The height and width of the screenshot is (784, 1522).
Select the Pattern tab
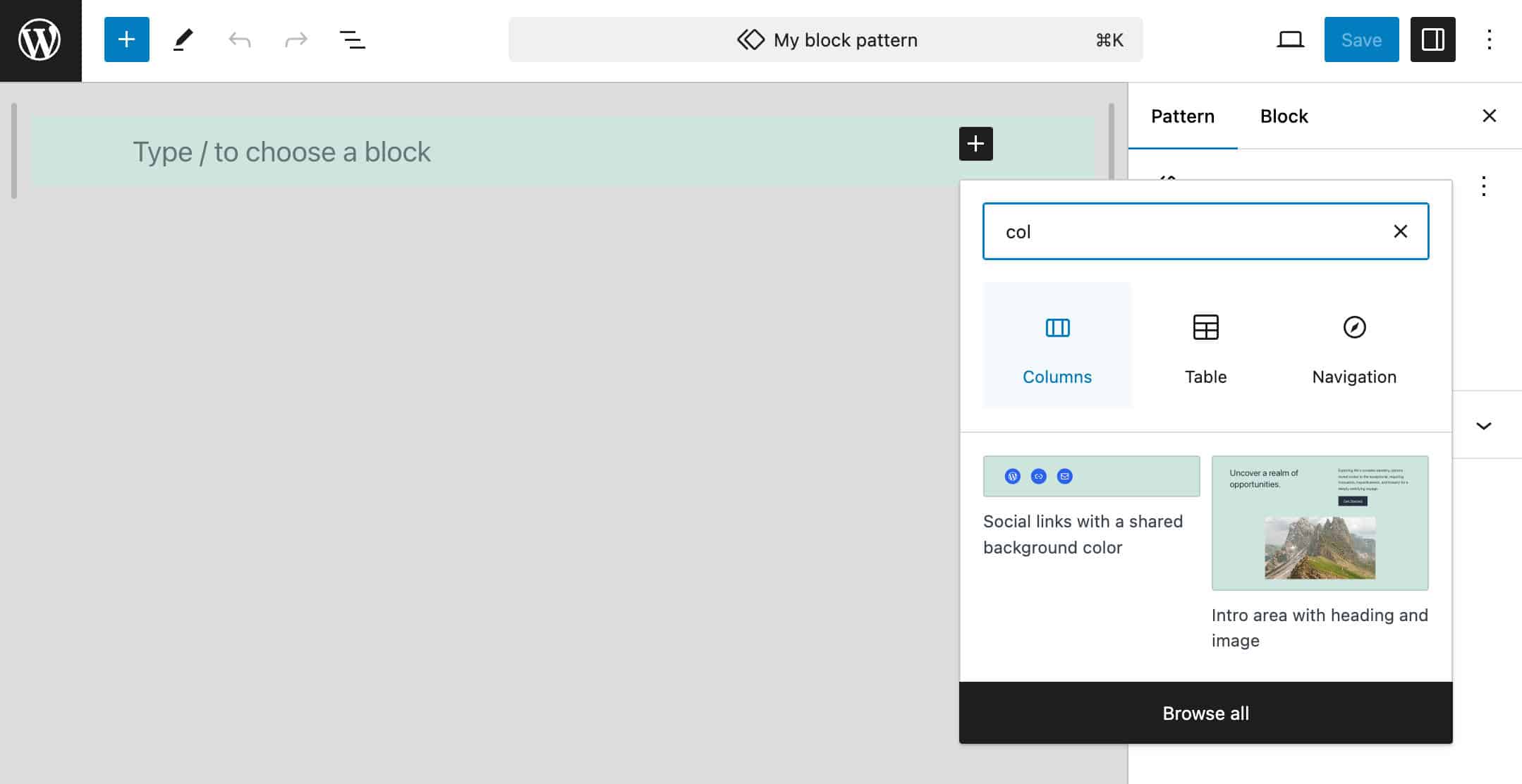click(1182, 116)
